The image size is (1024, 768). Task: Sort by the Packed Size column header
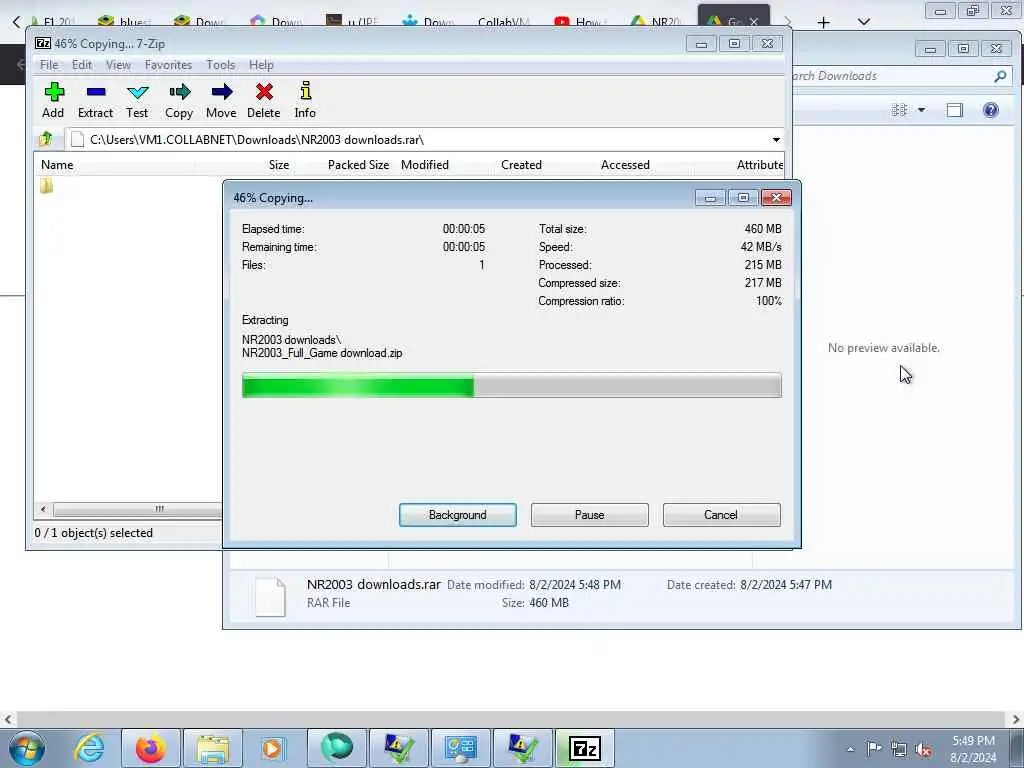tap(358, 165)
